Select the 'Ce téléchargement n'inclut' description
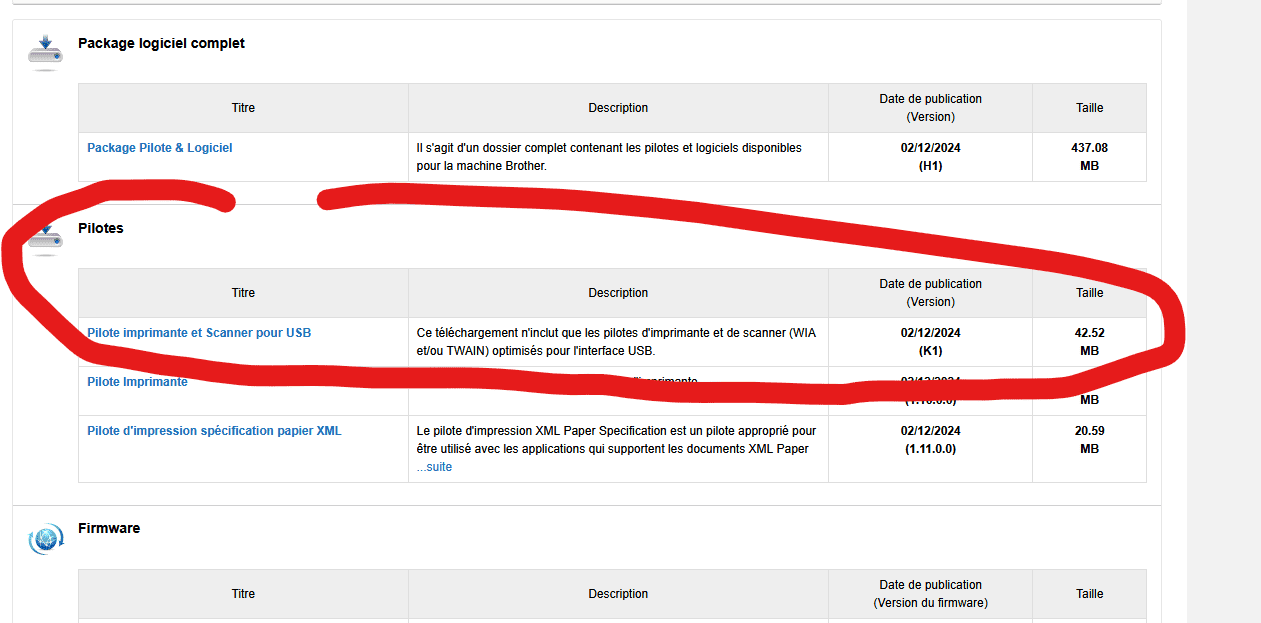The width and height of the screenshot is (1261, 623). tap(618, 342)
